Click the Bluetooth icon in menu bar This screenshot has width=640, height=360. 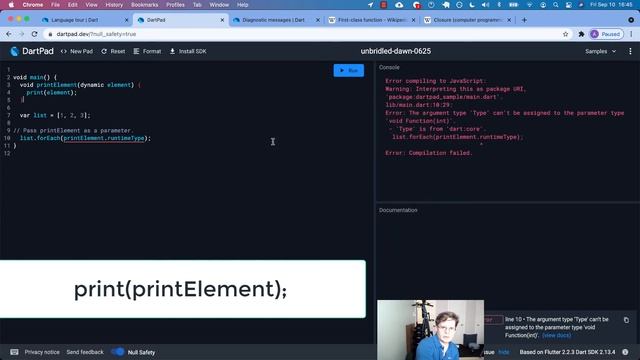[499, 5]
